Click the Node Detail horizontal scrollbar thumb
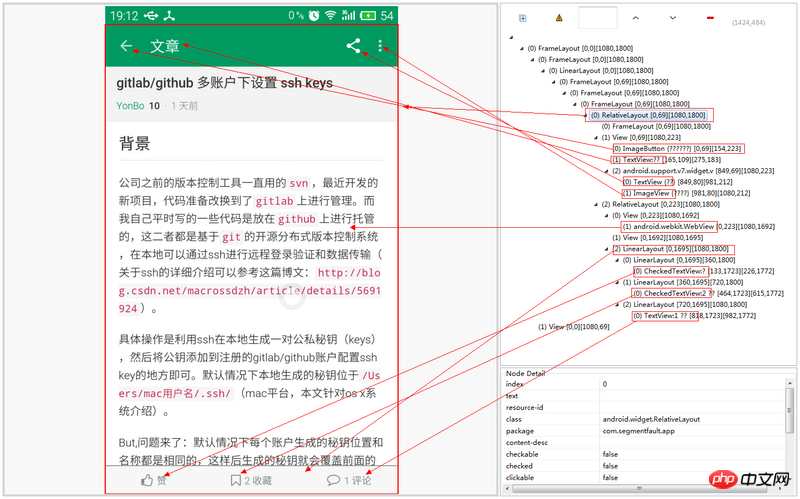The image size is (800, 499). [x=640, y=489]
